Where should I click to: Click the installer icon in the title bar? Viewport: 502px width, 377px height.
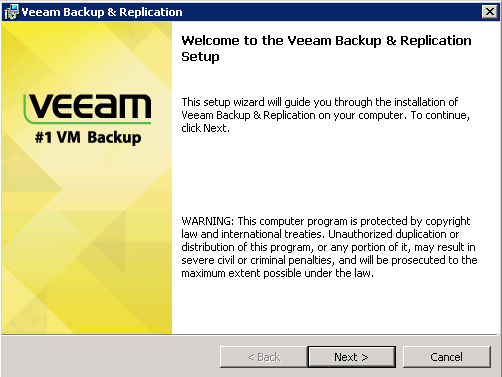(11, 12)
